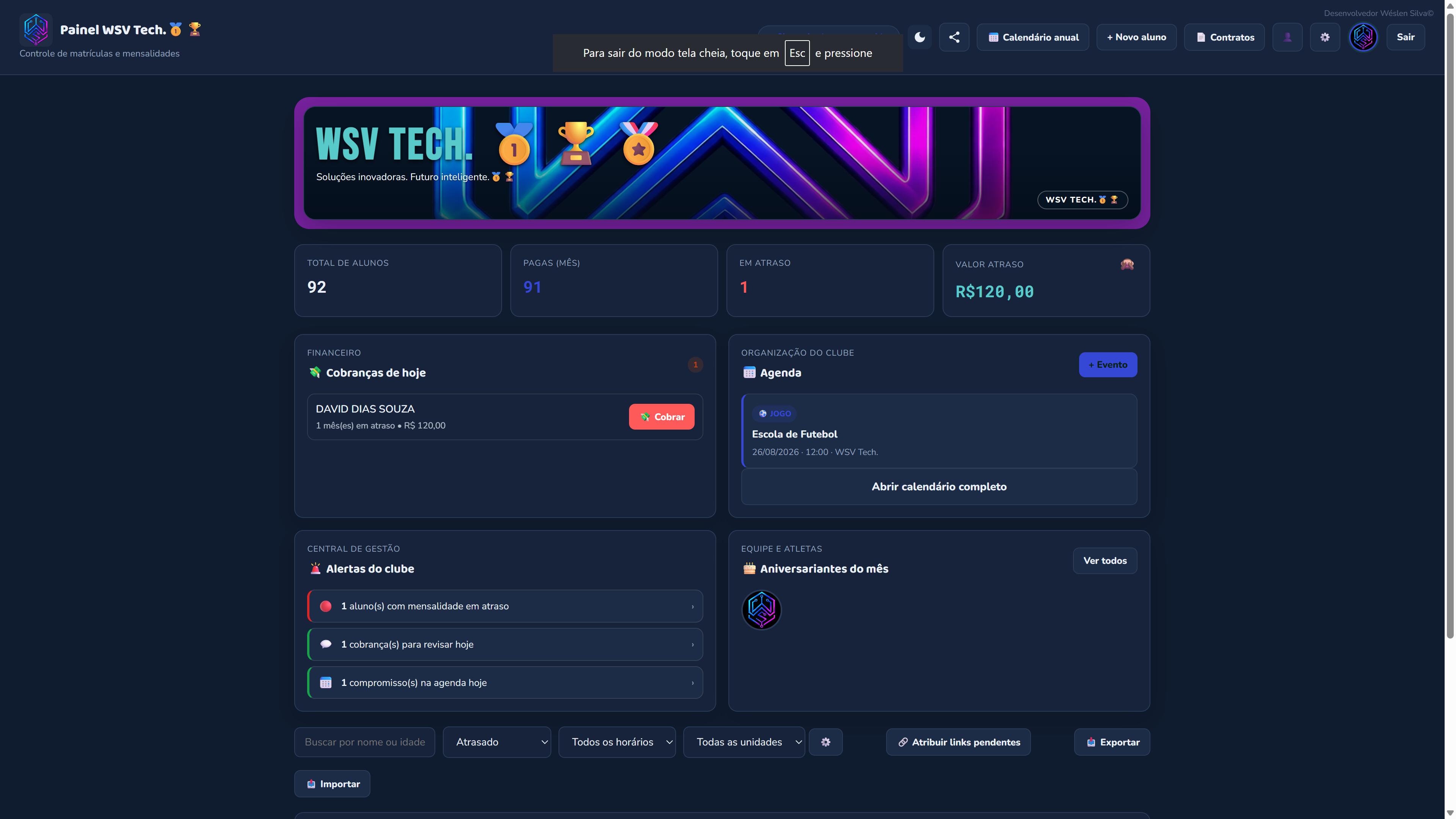Image resolution: width=1456 pixels, height=819 pixels.
Task: Click the WSV Tech logo icon top-left
Action: click(36, 30)
